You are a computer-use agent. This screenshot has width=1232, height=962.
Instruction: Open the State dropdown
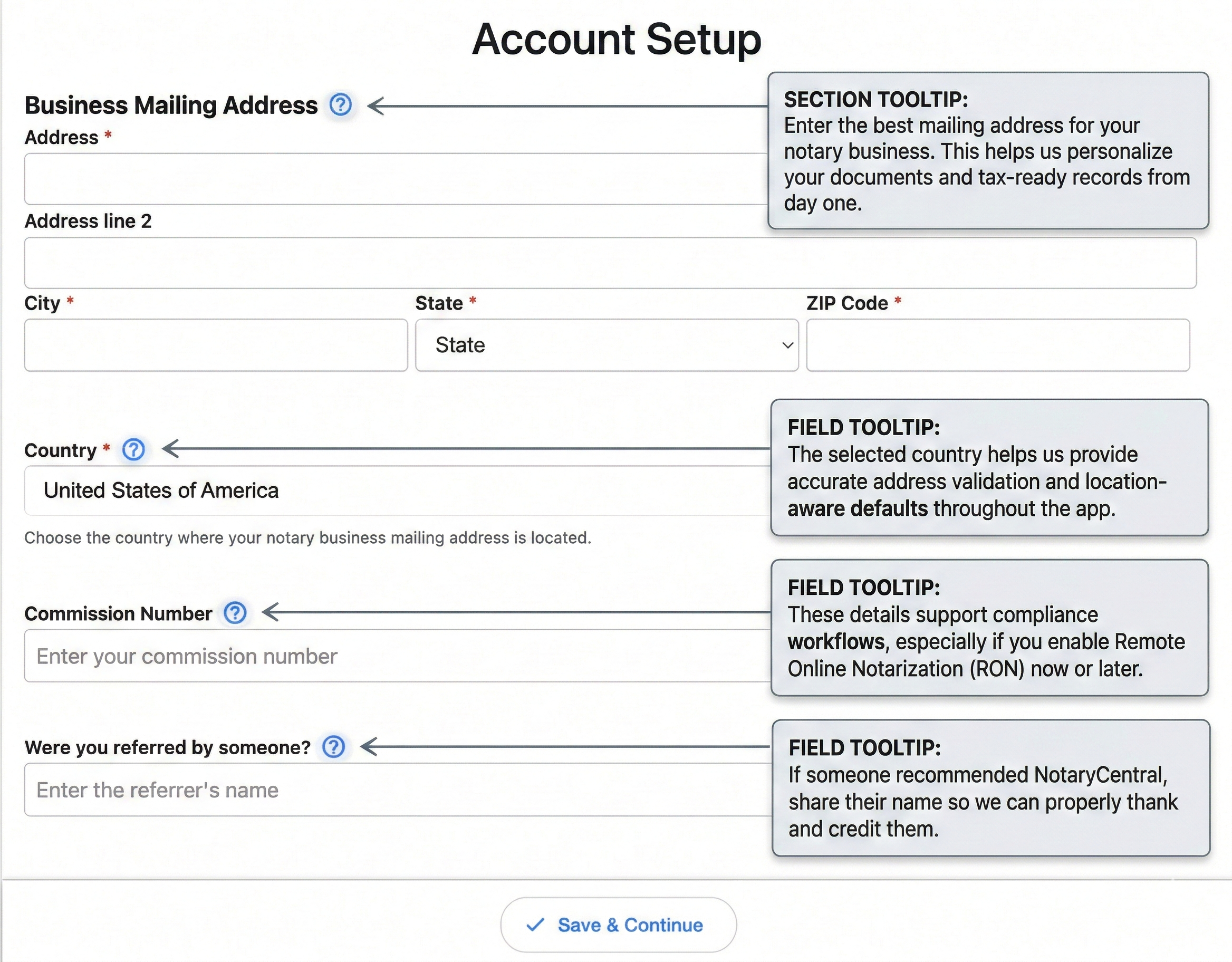pos(607,345)
